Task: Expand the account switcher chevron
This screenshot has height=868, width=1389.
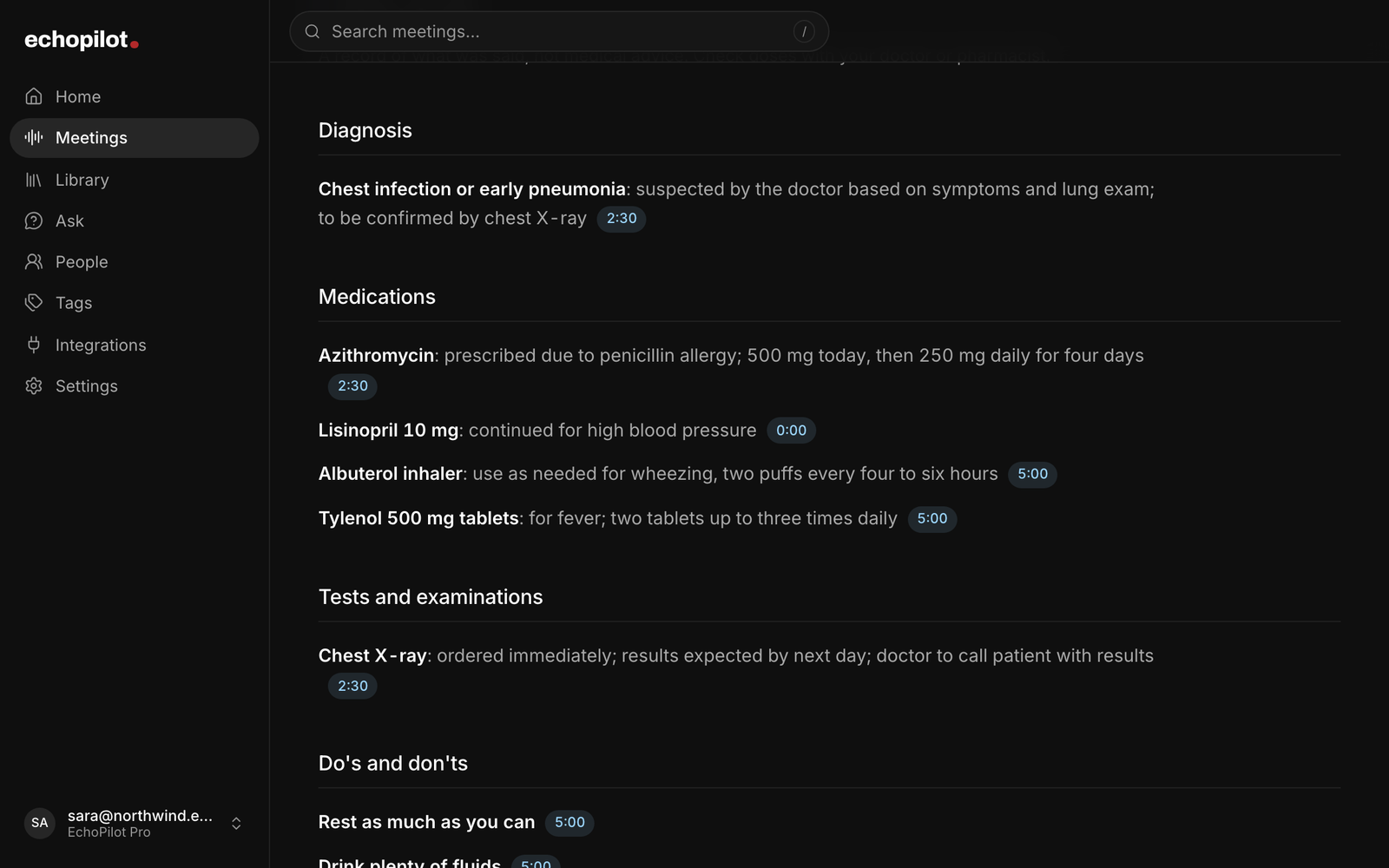Action: (236, 823)
